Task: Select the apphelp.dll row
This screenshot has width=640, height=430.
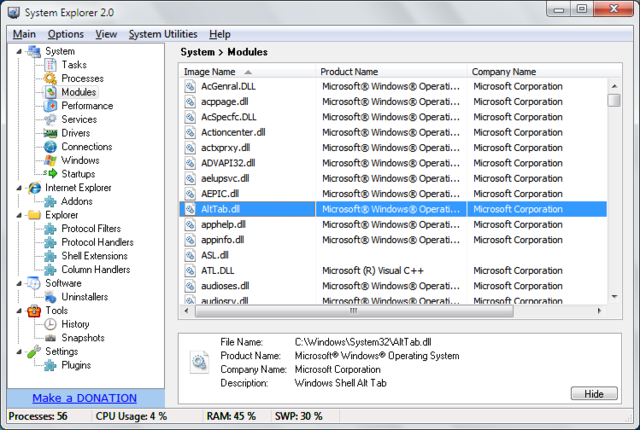Action: click(393, 225)
